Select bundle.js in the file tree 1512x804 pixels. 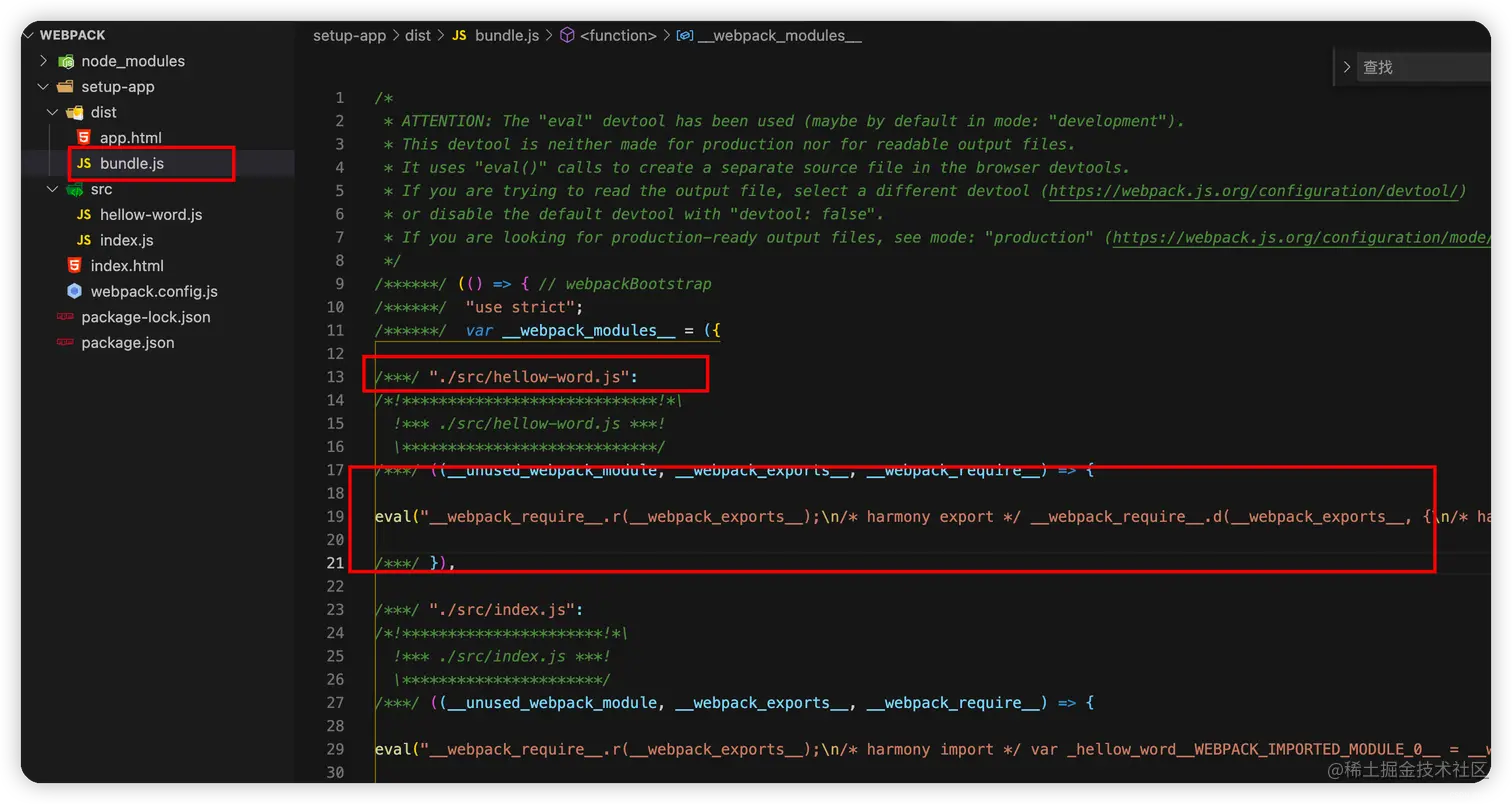[x=132, y=163]
